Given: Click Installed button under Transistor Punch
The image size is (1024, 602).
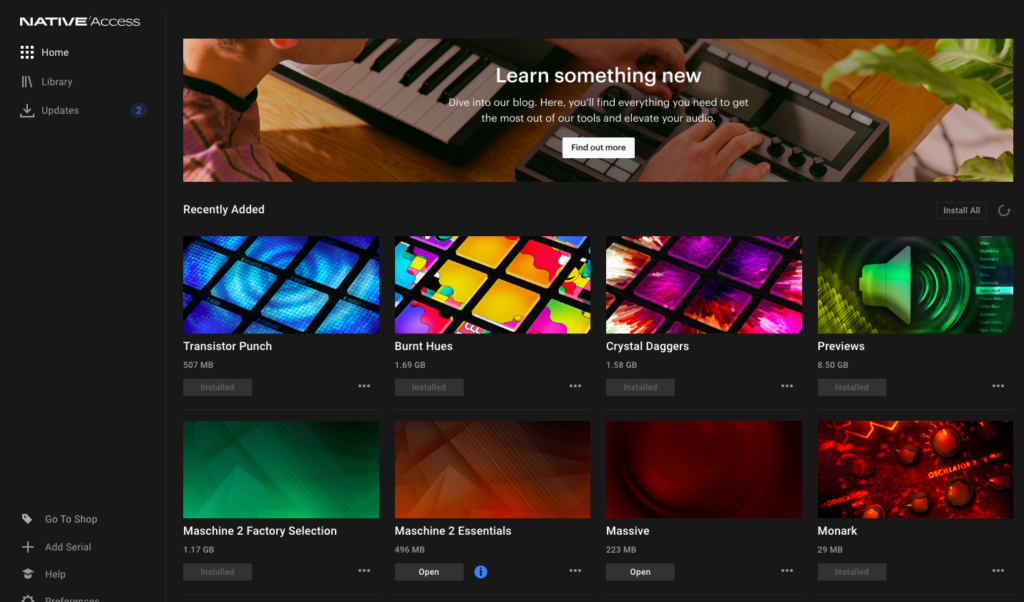Looking at the screenshot, I should [217, 387].
